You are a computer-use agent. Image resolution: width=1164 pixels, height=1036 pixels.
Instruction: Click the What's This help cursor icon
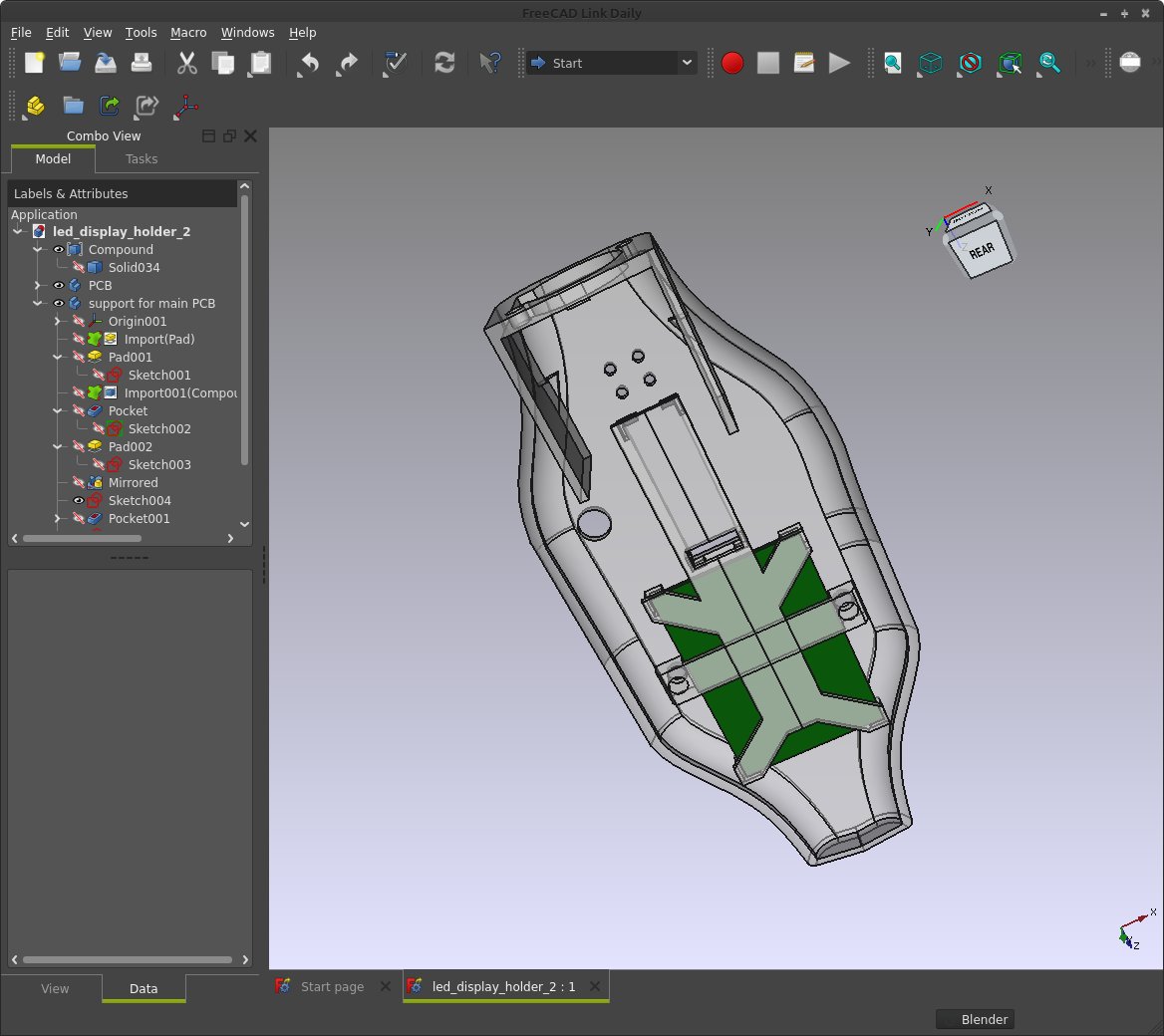click(489, 63)
